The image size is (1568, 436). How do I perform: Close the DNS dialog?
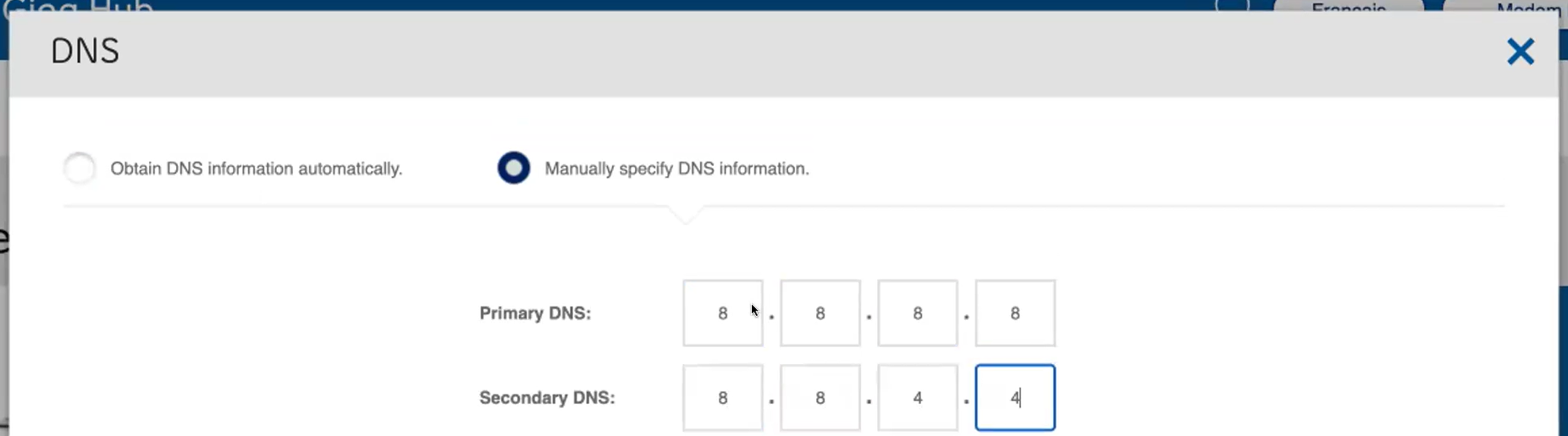point(1521,52)
